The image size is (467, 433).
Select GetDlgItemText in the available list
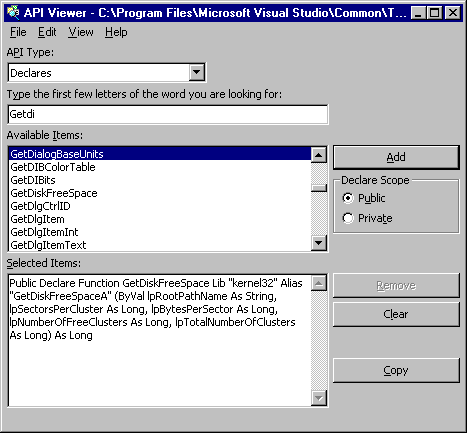[x=160, y=245]
